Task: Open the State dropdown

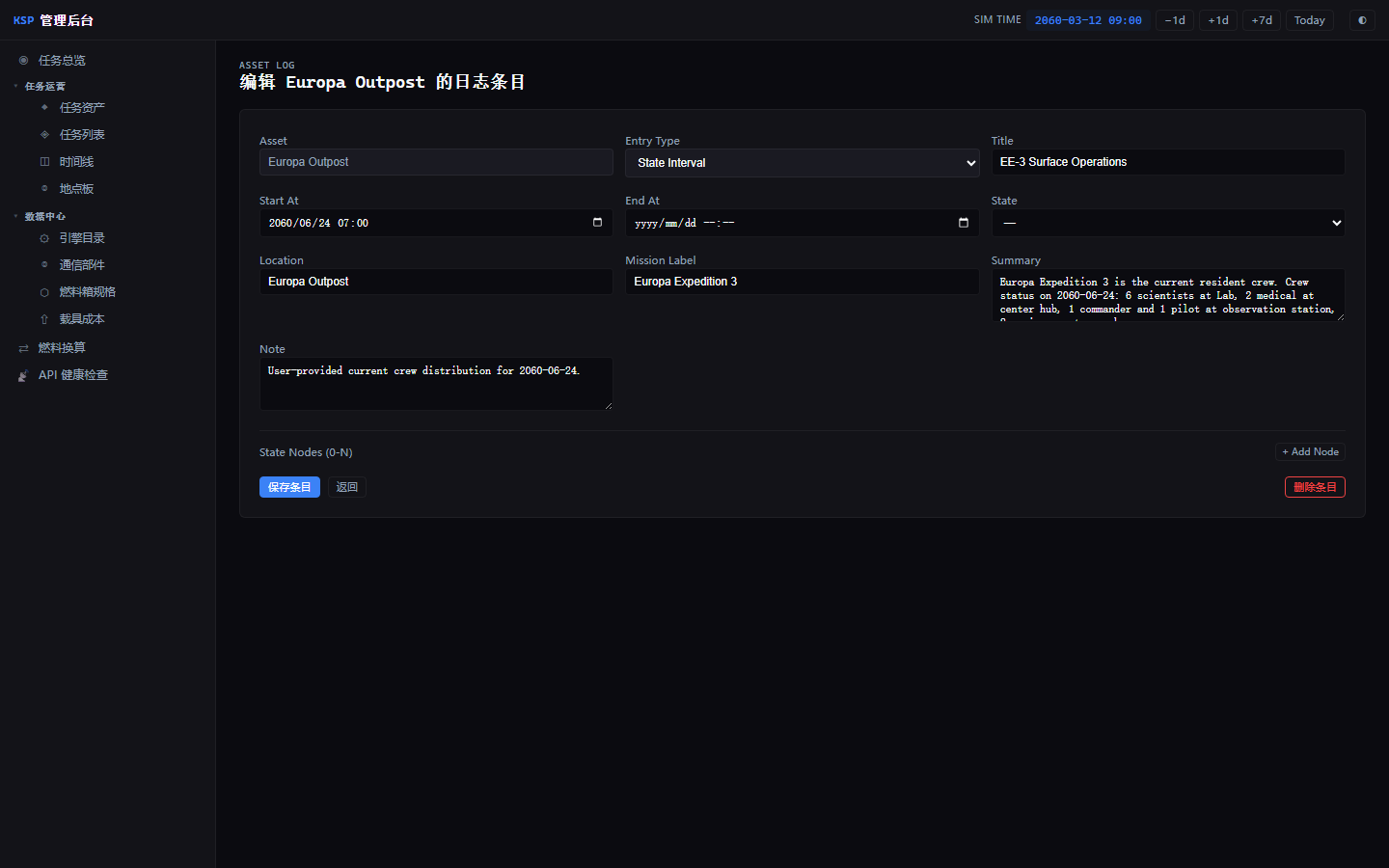Action: 1168,223
